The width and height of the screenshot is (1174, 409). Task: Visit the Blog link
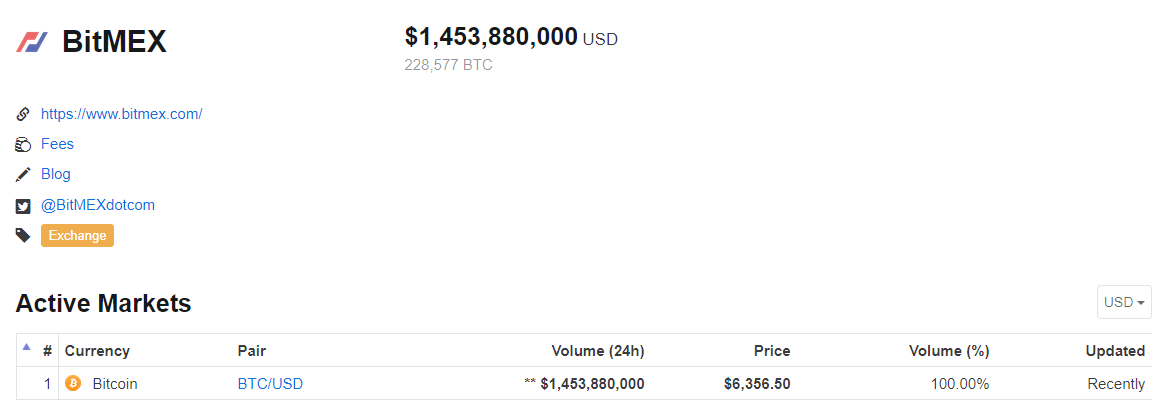tap(56, 174)
